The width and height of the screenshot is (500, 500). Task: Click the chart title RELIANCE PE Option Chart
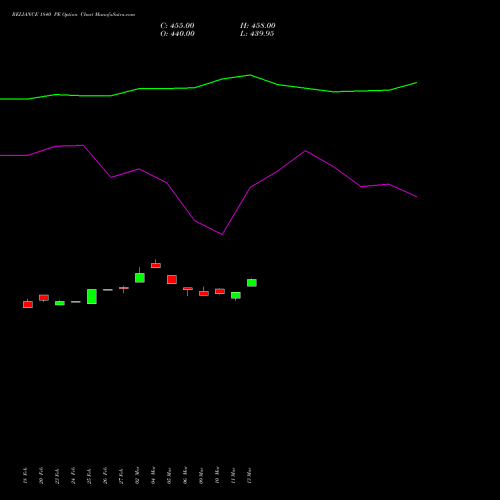click(x=73, y=15)
